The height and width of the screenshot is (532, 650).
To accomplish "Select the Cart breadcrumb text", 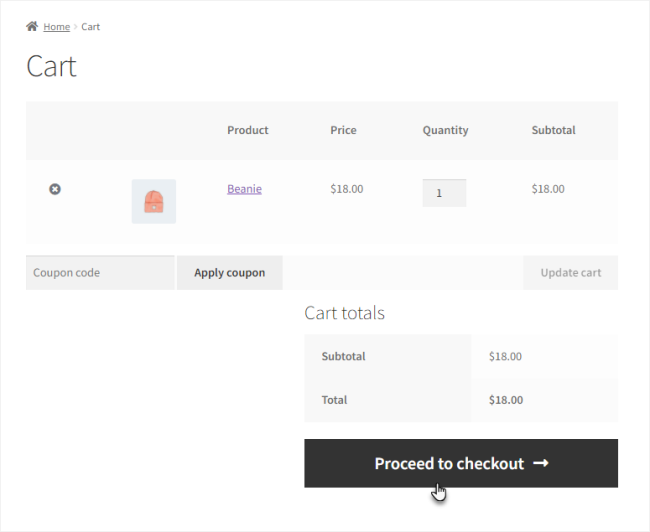I will pos(91,27).
